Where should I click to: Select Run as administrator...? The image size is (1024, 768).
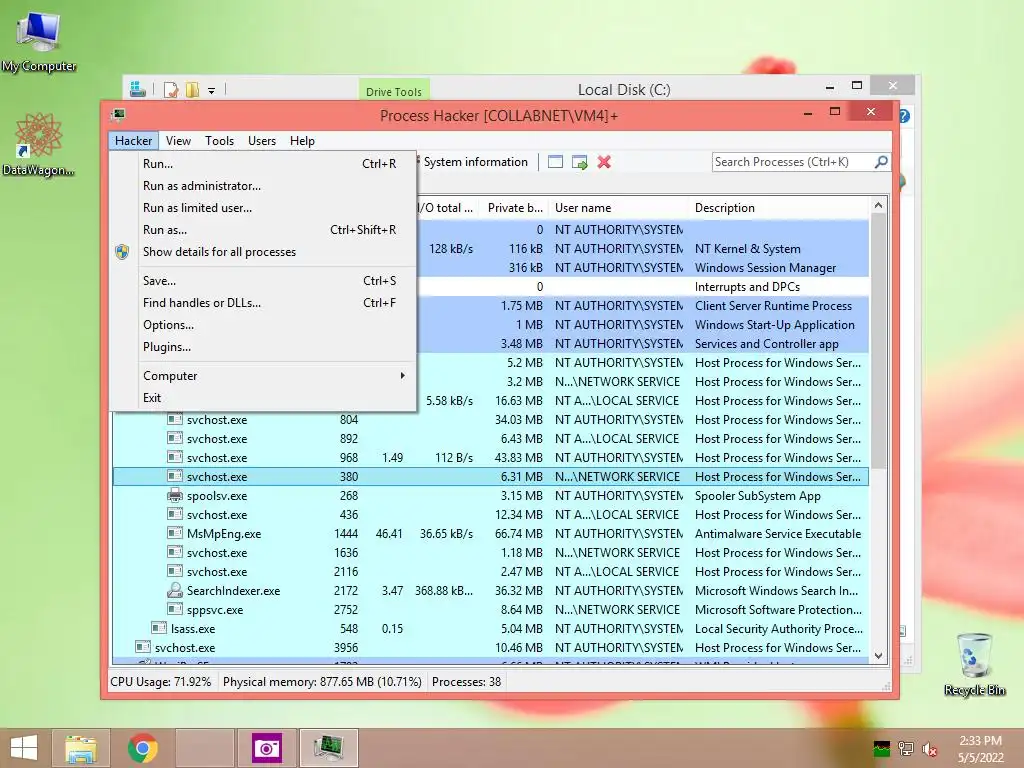coord(263,186)
